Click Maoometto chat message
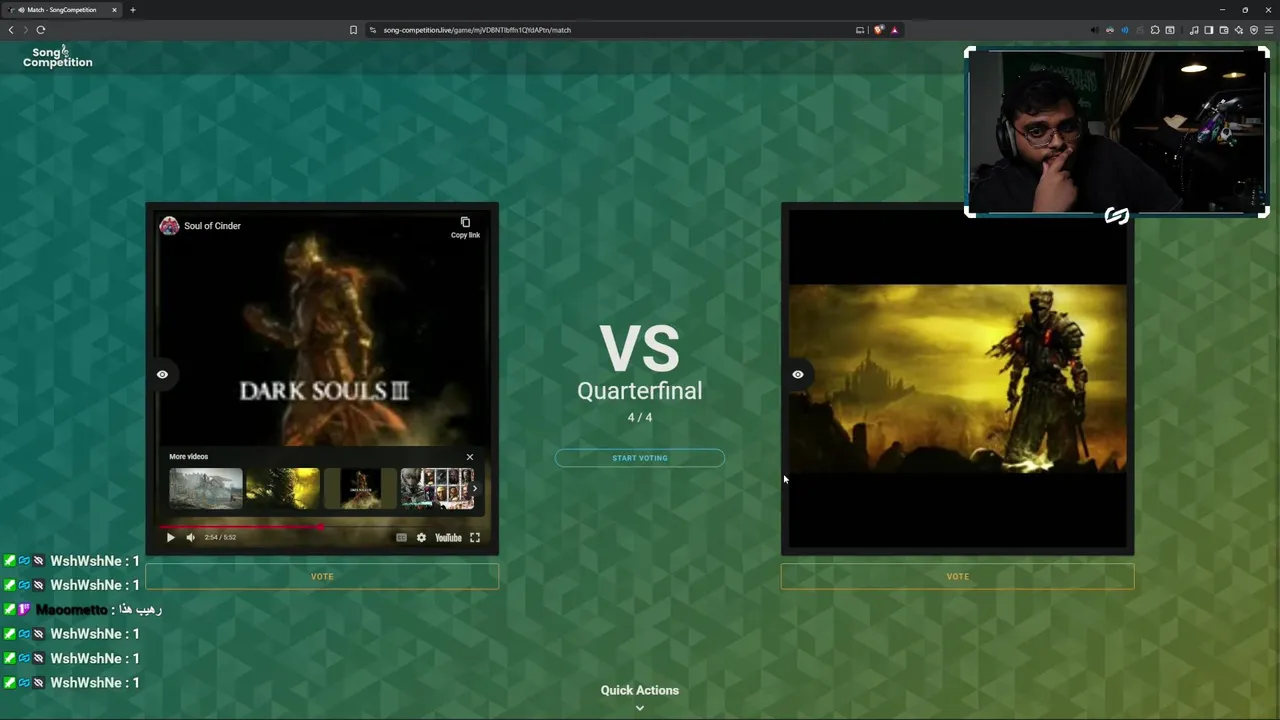Image resolution: width=1280 pixels, height=720 pixels. tap(85, 610)
